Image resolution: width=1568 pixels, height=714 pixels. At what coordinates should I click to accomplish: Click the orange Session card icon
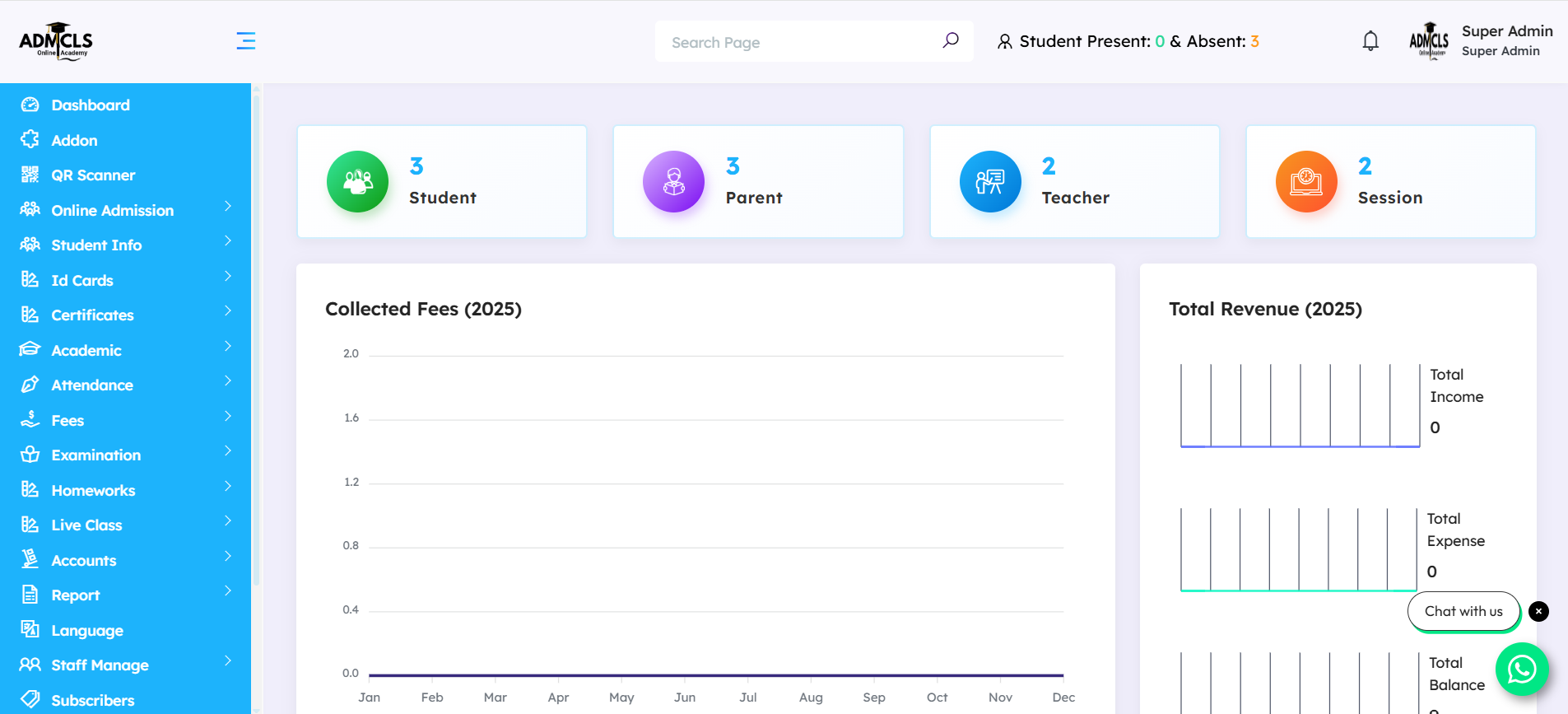click(x=1306, y=181)
